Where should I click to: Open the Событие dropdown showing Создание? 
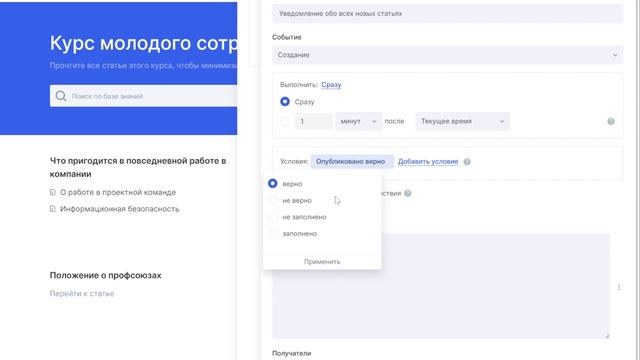[447, 55]
